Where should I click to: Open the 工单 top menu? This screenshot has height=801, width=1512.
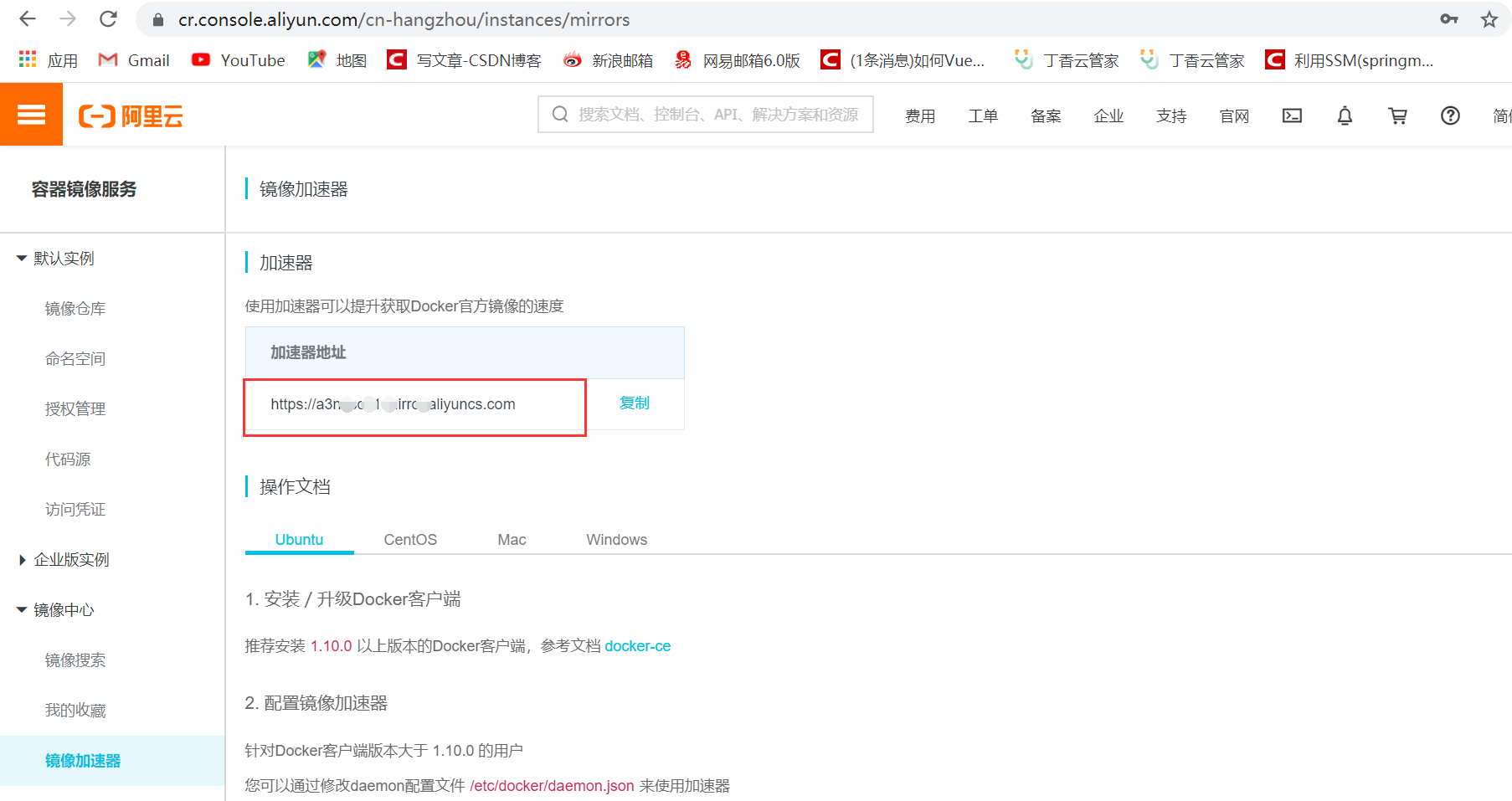click(x=983, y=116)
